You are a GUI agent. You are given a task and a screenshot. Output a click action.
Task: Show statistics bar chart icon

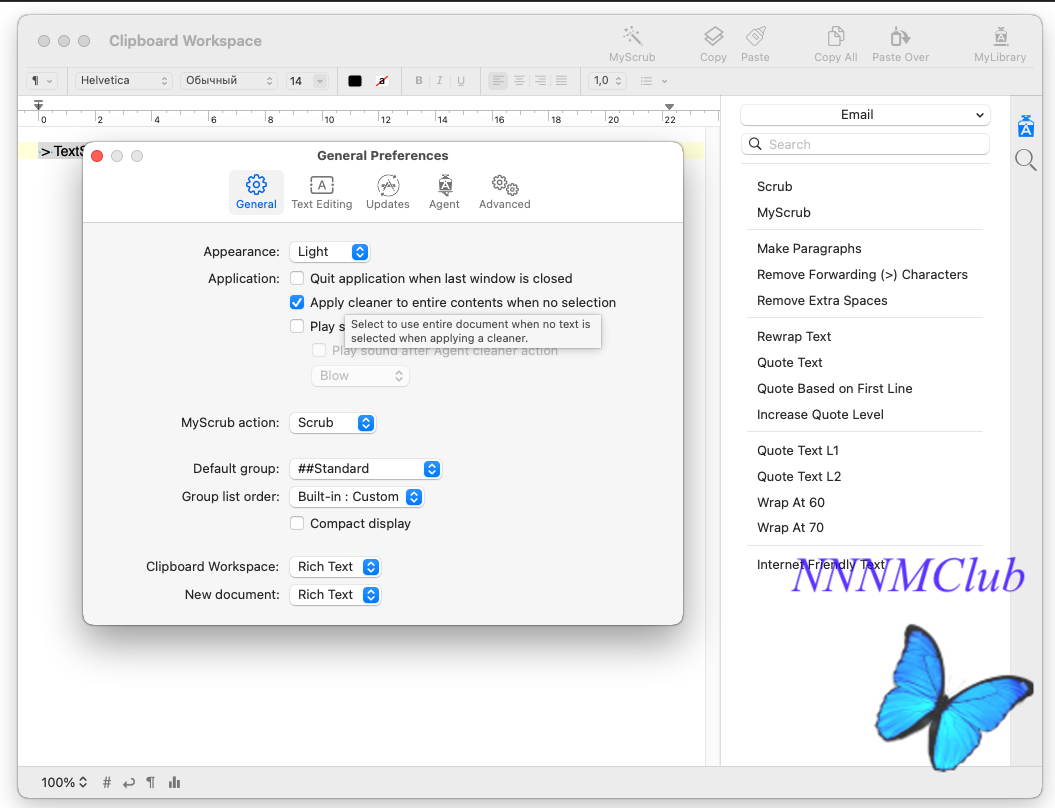click(175, 782)
